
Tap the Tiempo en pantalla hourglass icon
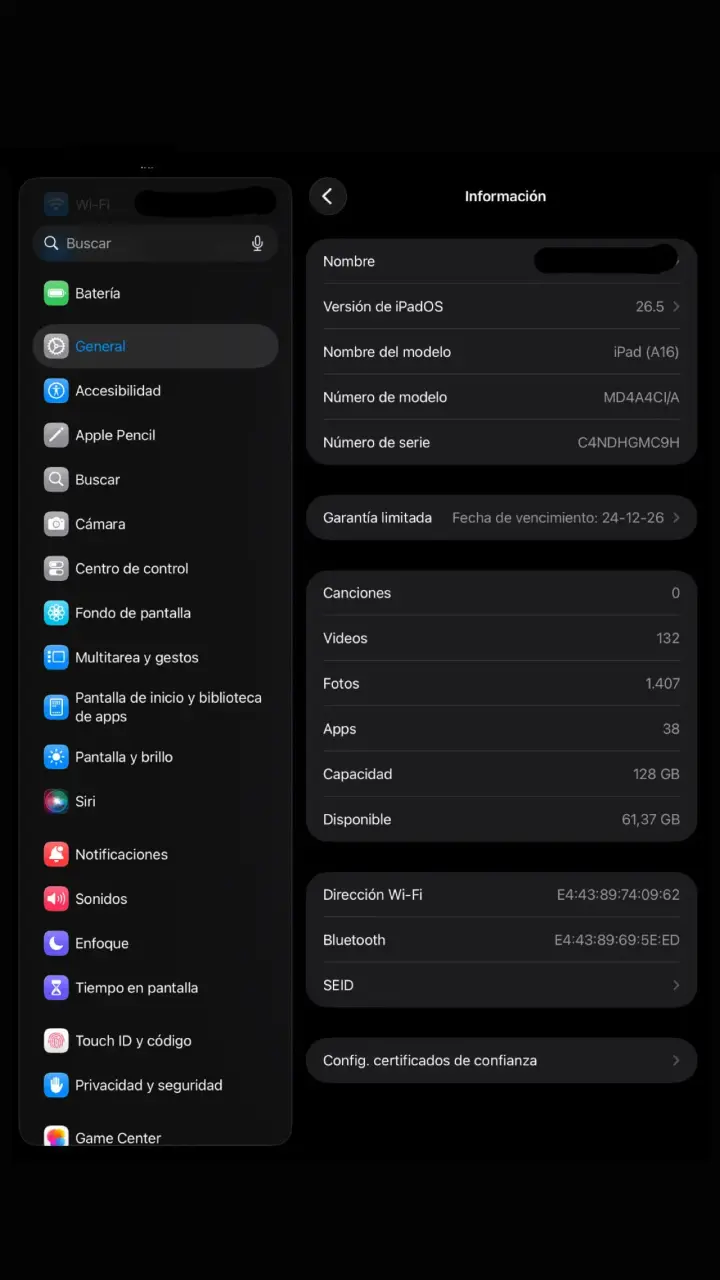click(x=56, y=988)
